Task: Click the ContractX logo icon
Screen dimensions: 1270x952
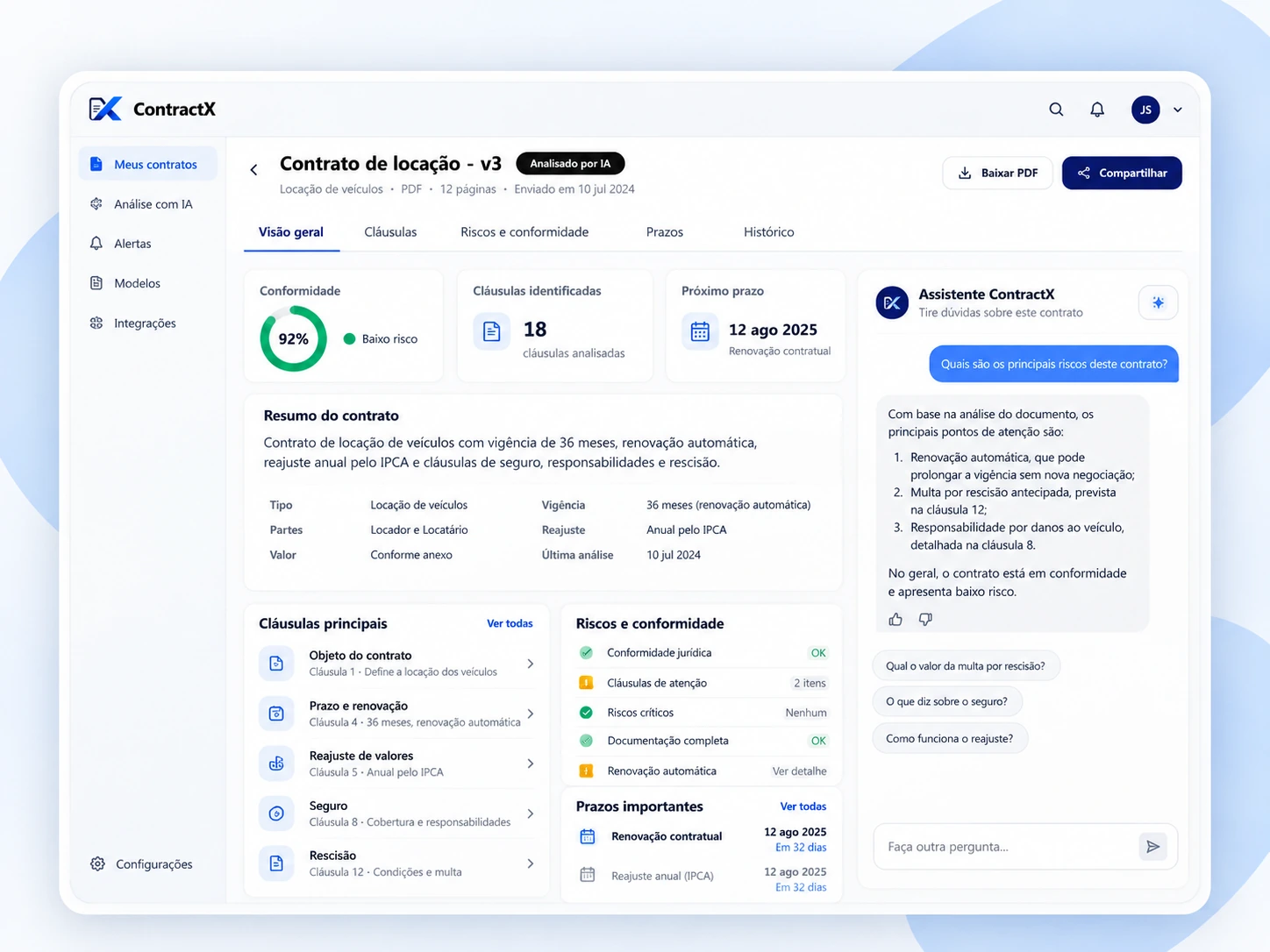Action: tap(105, 109)
